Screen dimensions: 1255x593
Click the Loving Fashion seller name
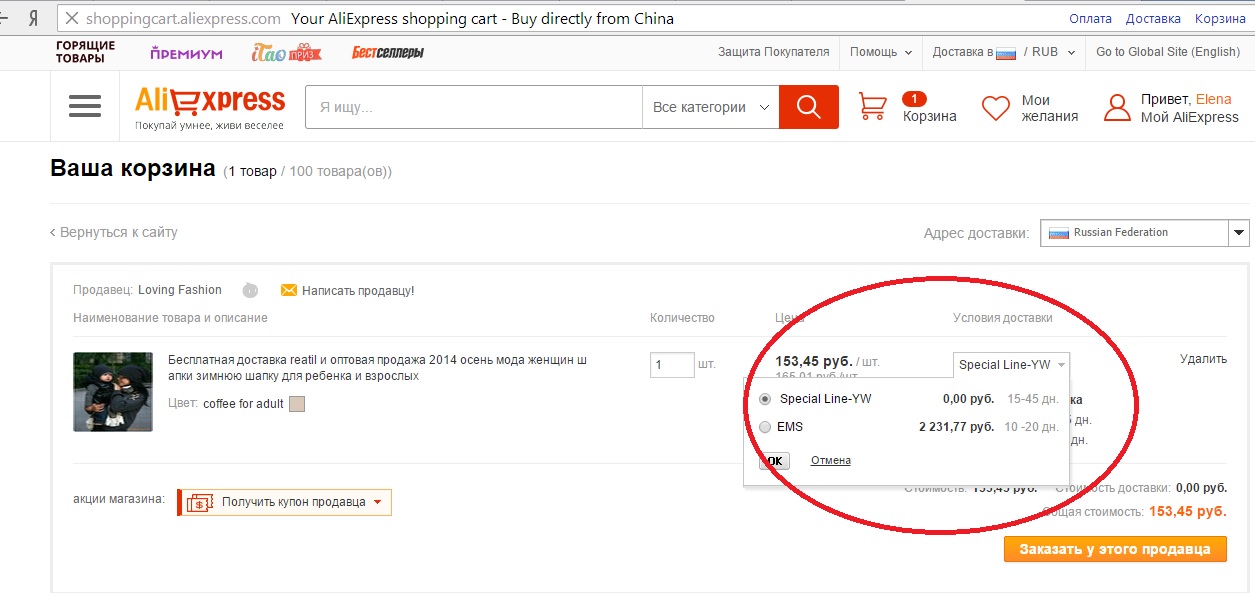click(180, 290)
